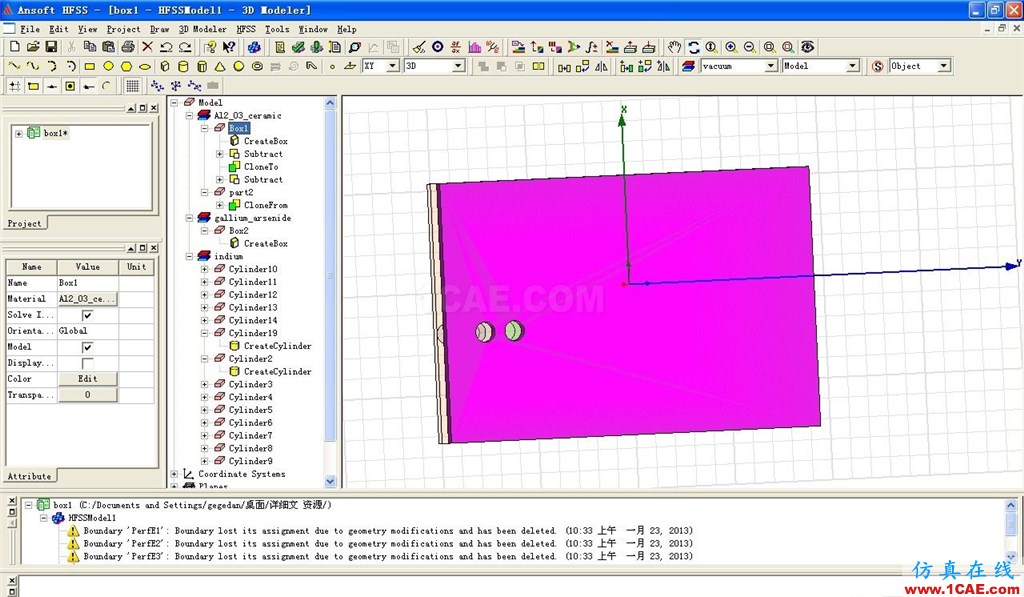Open the File menu
Image resolution: width=1024 pixels, height=597 pixels.
point(30,29)
